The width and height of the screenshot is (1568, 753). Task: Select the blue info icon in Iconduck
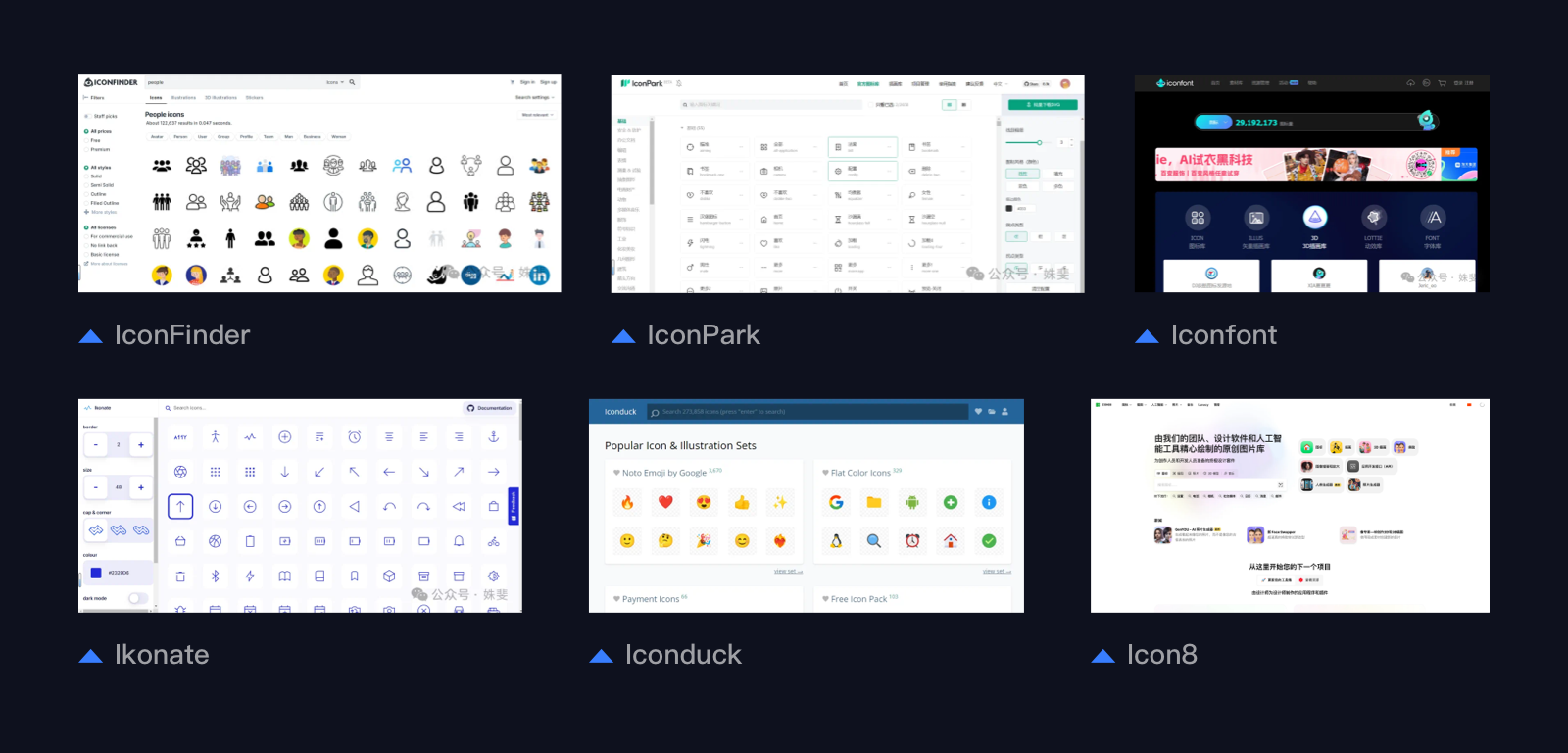click(989, 502)
